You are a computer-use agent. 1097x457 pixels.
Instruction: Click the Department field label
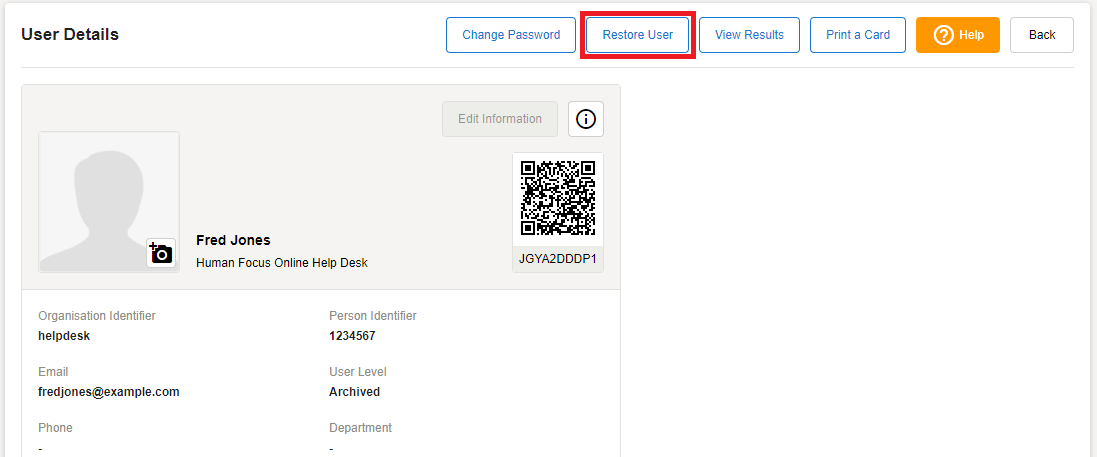[360, 428]
